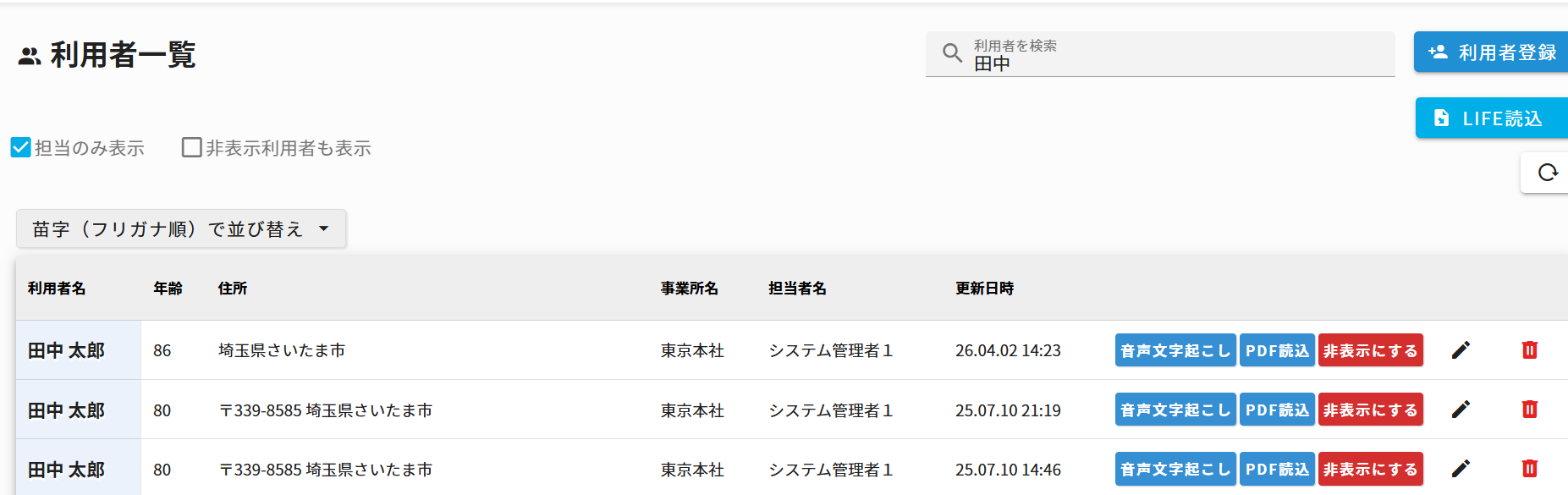The image size is (1568, 495).
Task: Enable the 非表示利用者も表示 checkbox
Action: point(192,148)
